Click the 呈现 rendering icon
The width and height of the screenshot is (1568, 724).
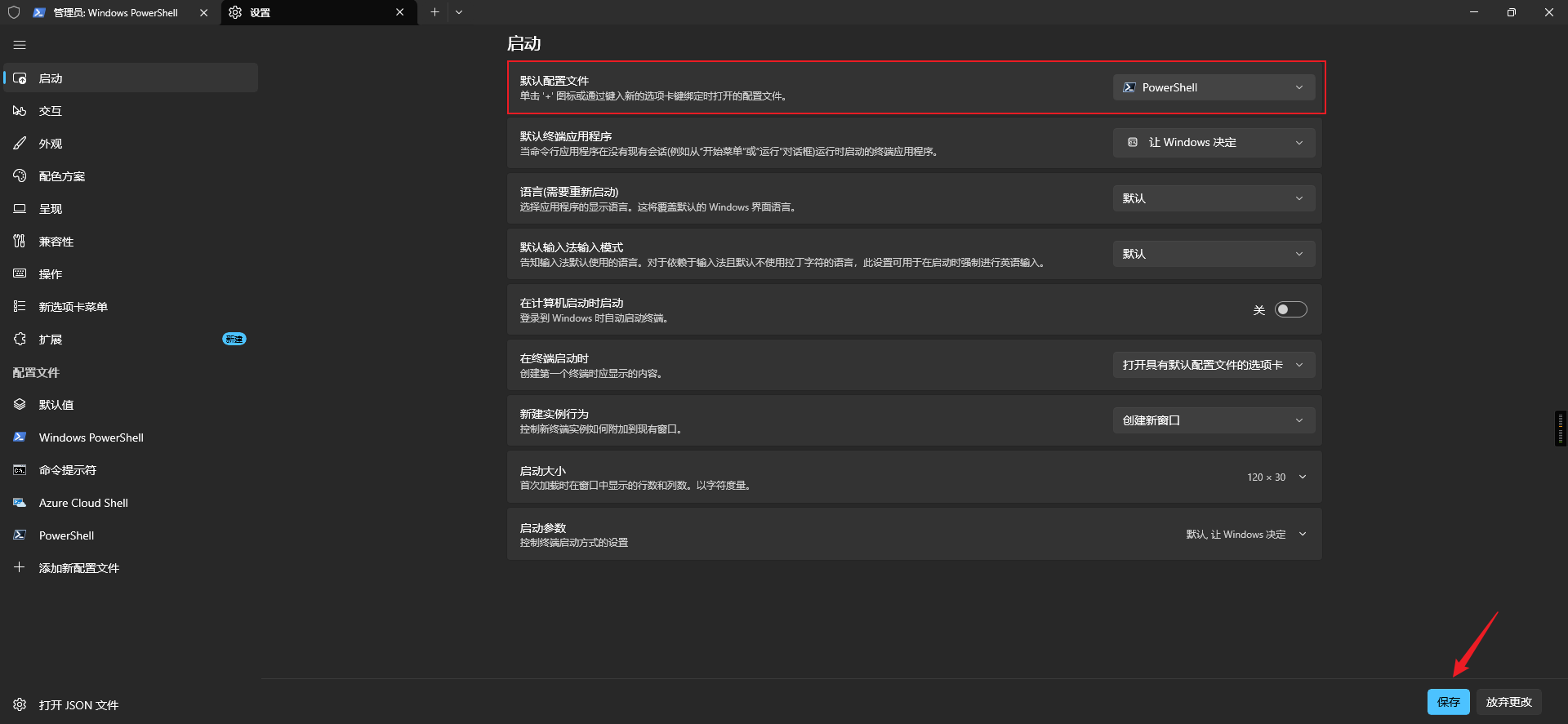click(20, 209)
